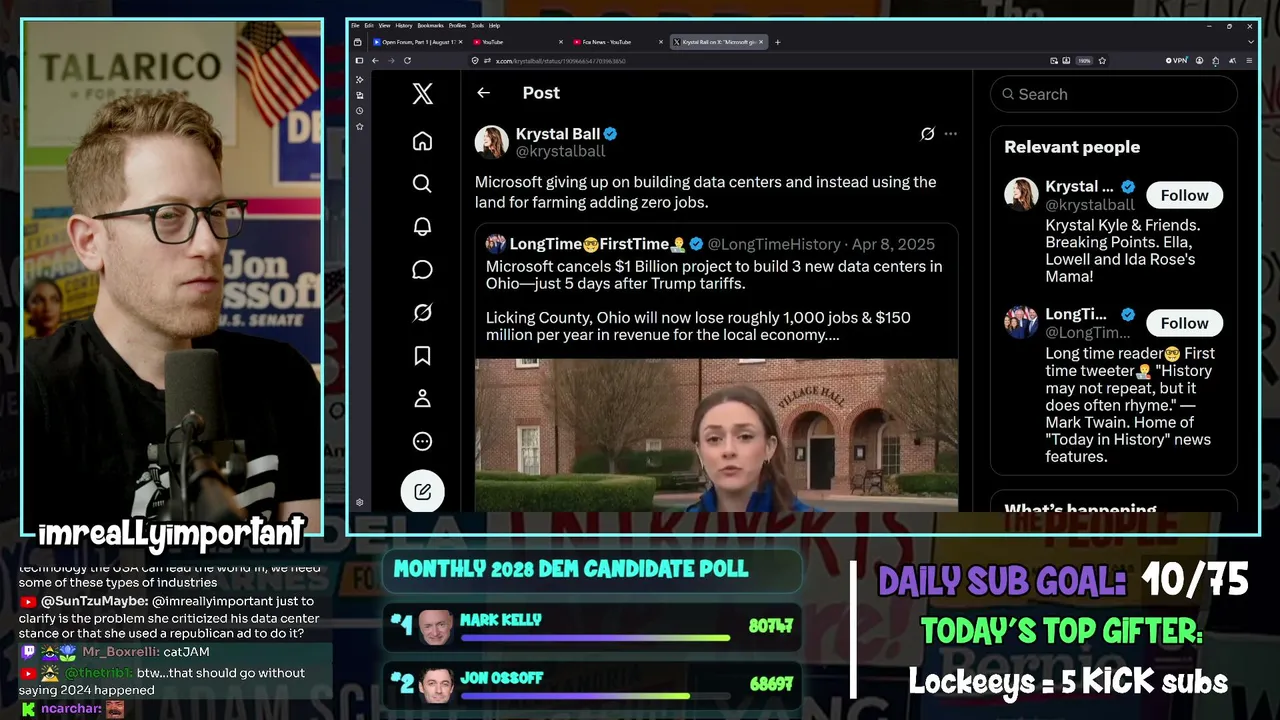Open Messages chat bubble icon
This screenshot has width=1280, height=720.
point(422,270)
